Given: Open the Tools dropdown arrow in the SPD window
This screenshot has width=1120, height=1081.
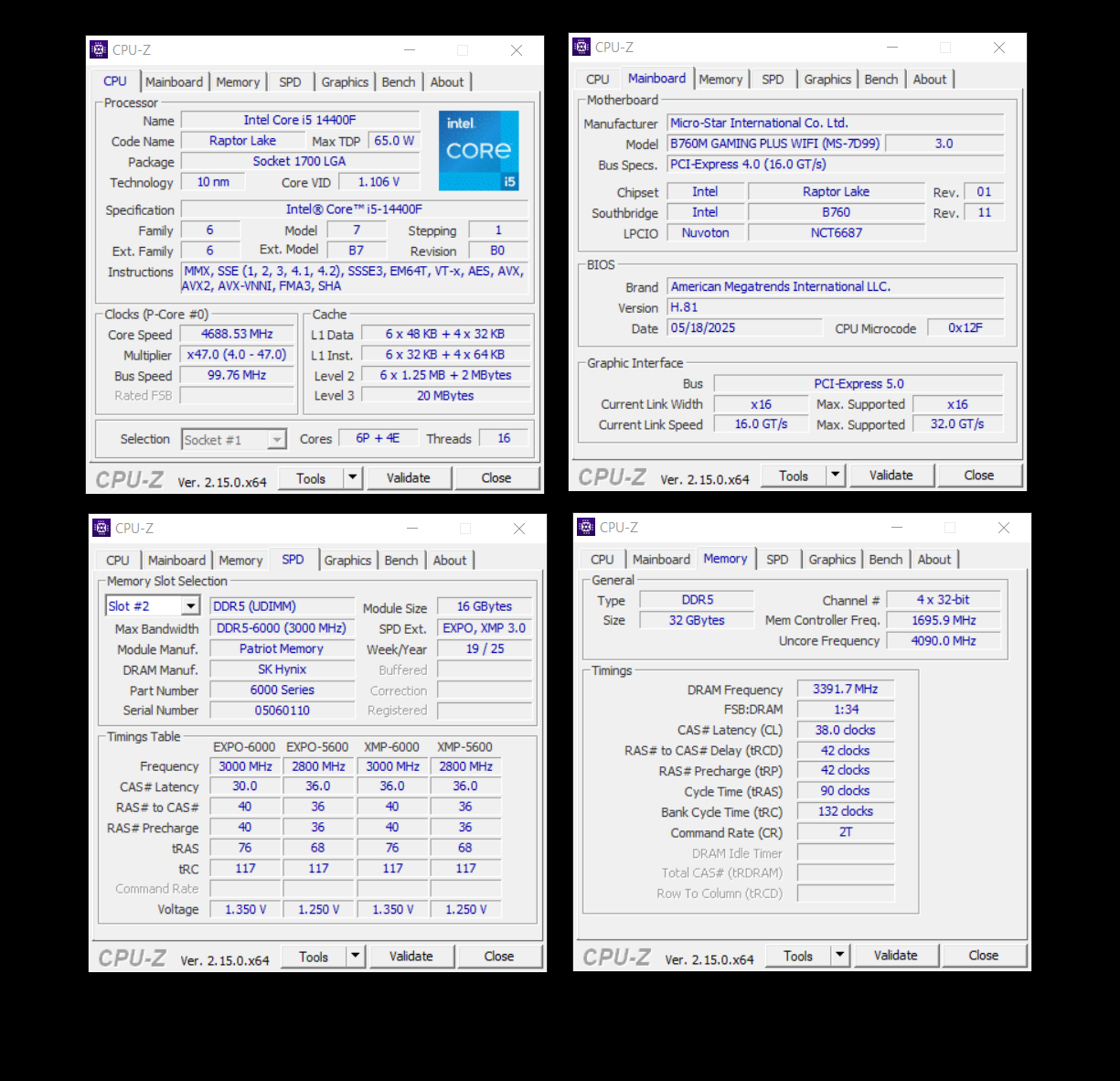Looking at the screenshot, I should pyautogui.click(x=356, y=956).
